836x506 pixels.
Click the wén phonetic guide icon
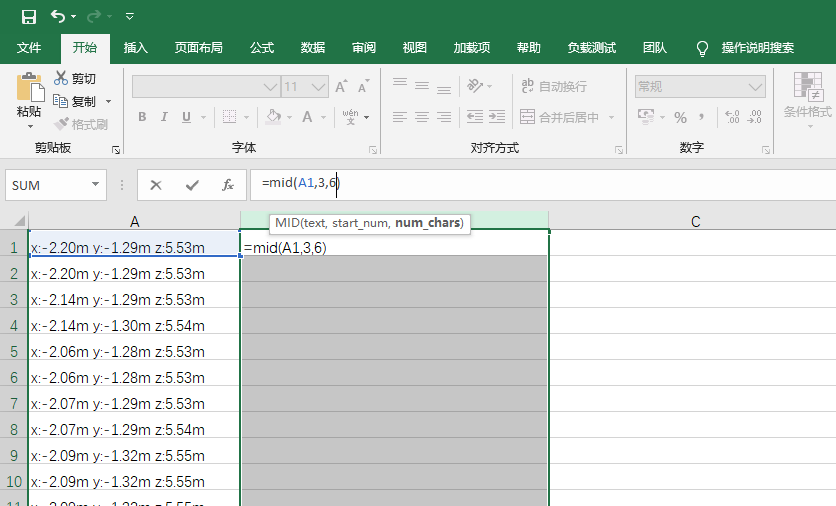coord(350,117)
